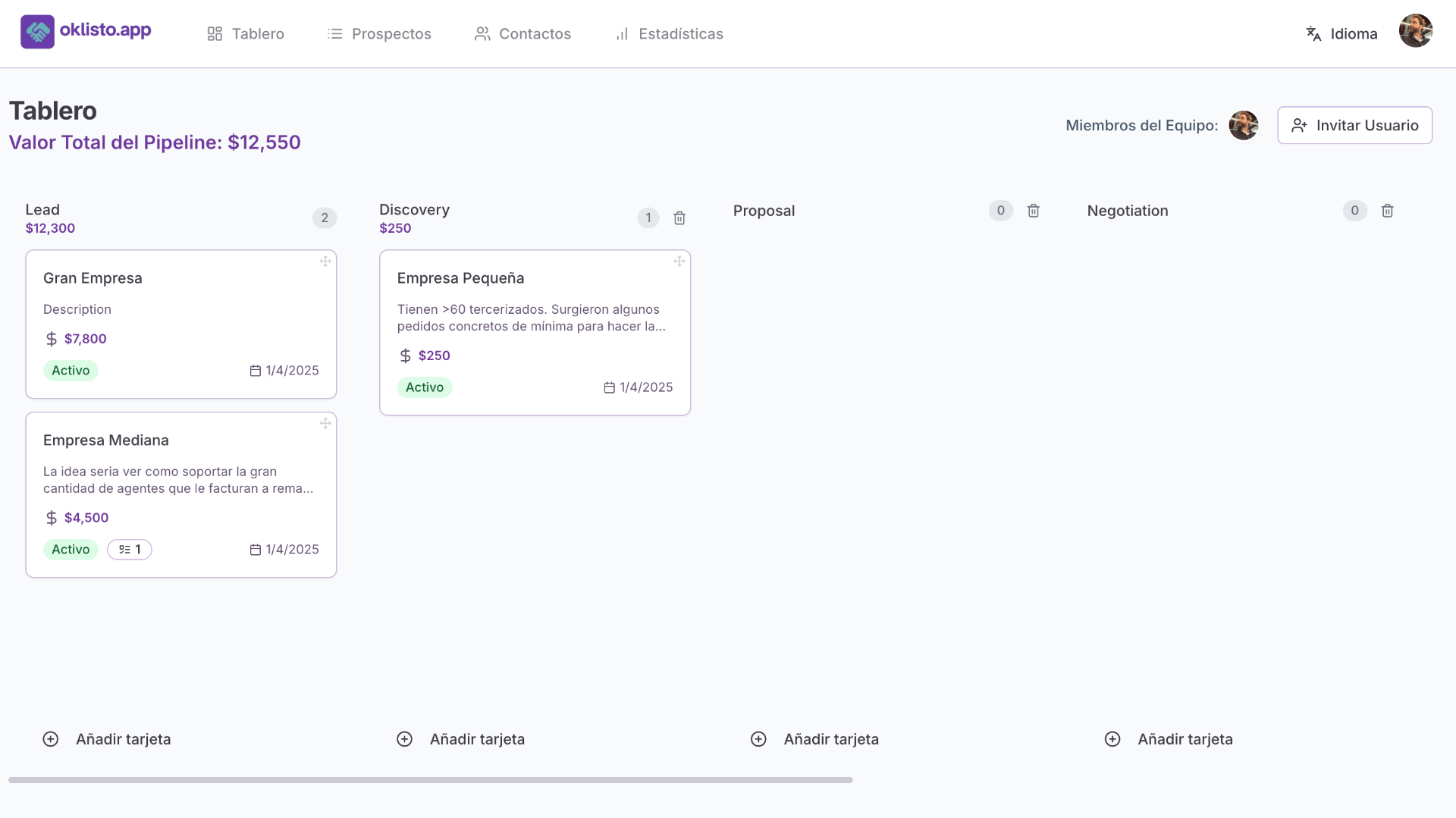Open the Empresa Pequeña card

[x=535, y=333]
